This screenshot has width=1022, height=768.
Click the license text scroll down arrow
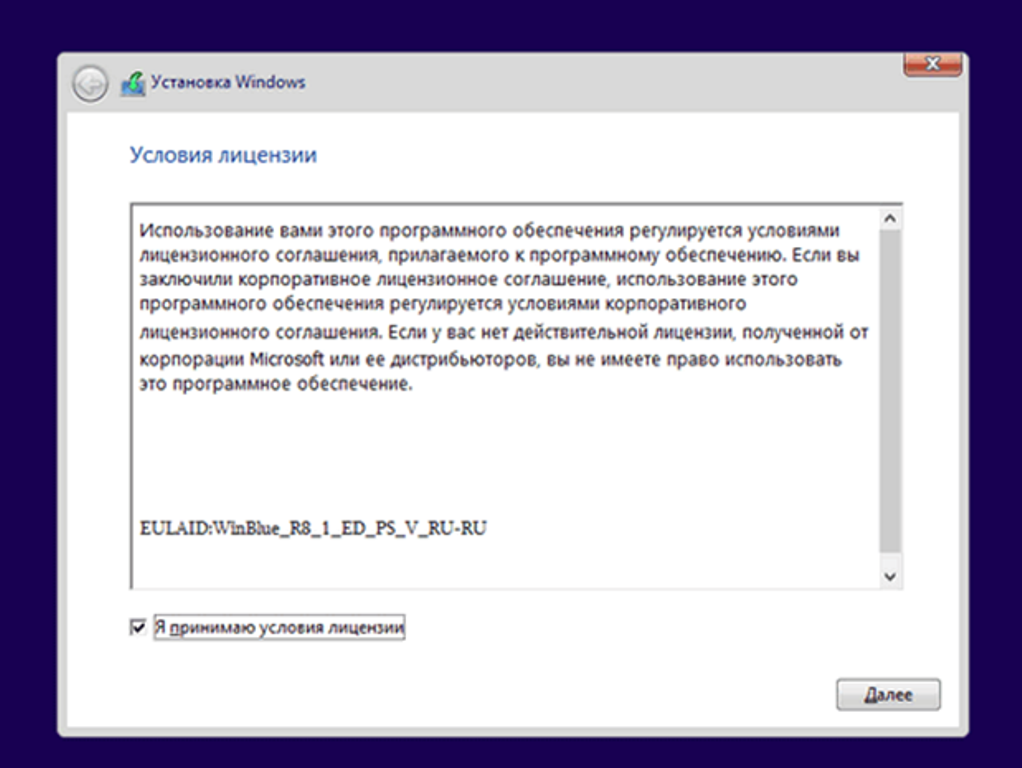(x=890, y=576)
